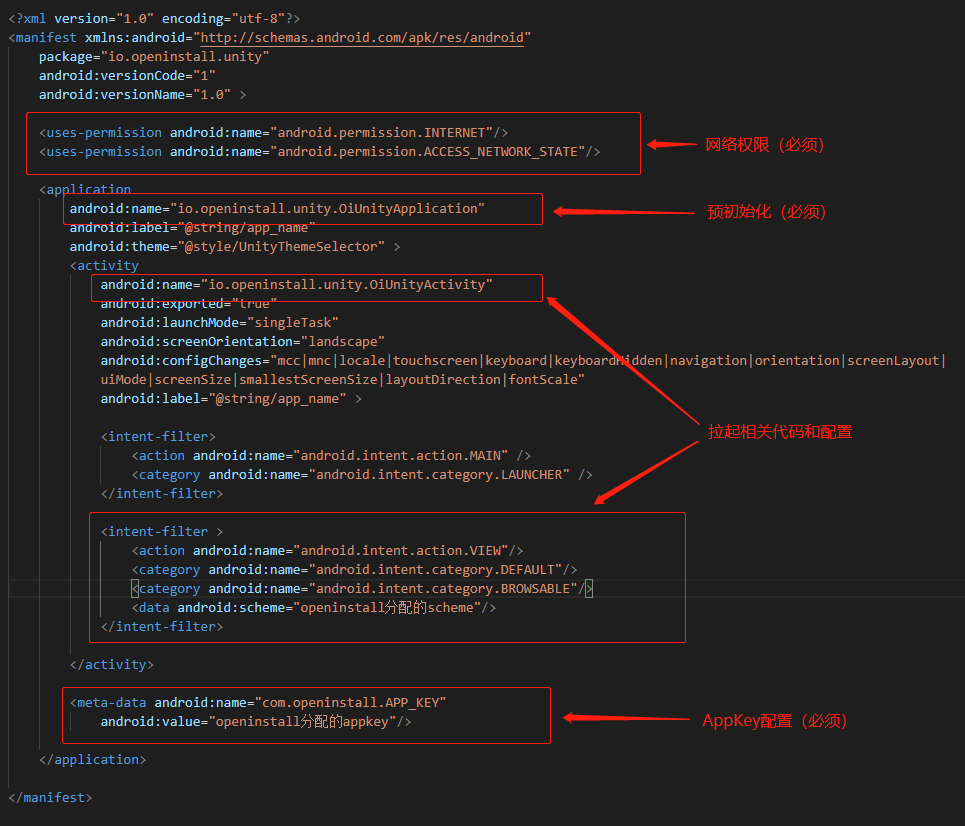
Task: Click the launchMode singleTask attribute
Action: point(220,322)
